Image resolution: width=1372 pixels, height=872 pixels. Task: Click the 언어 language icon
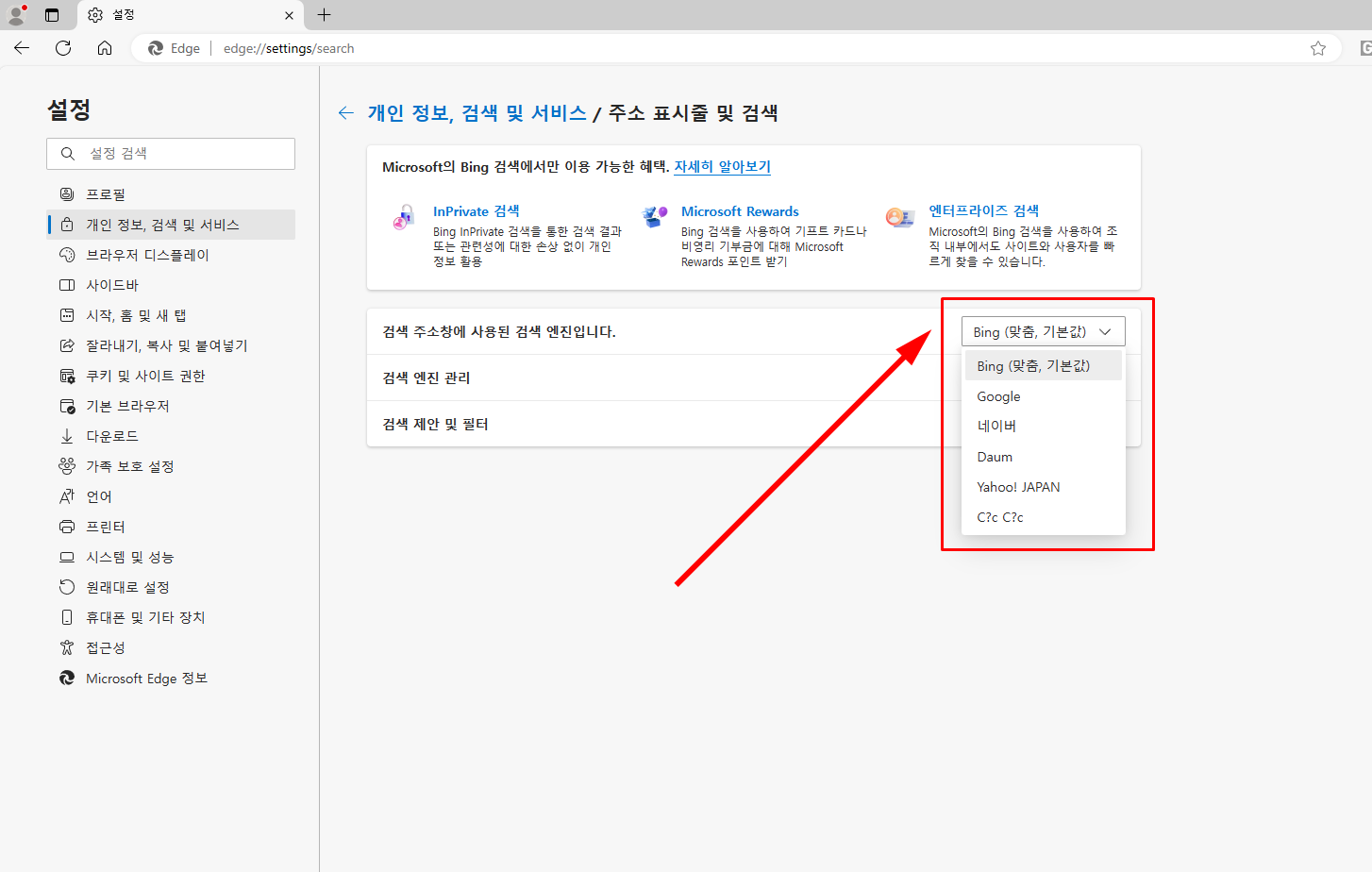tap(67, 496)
